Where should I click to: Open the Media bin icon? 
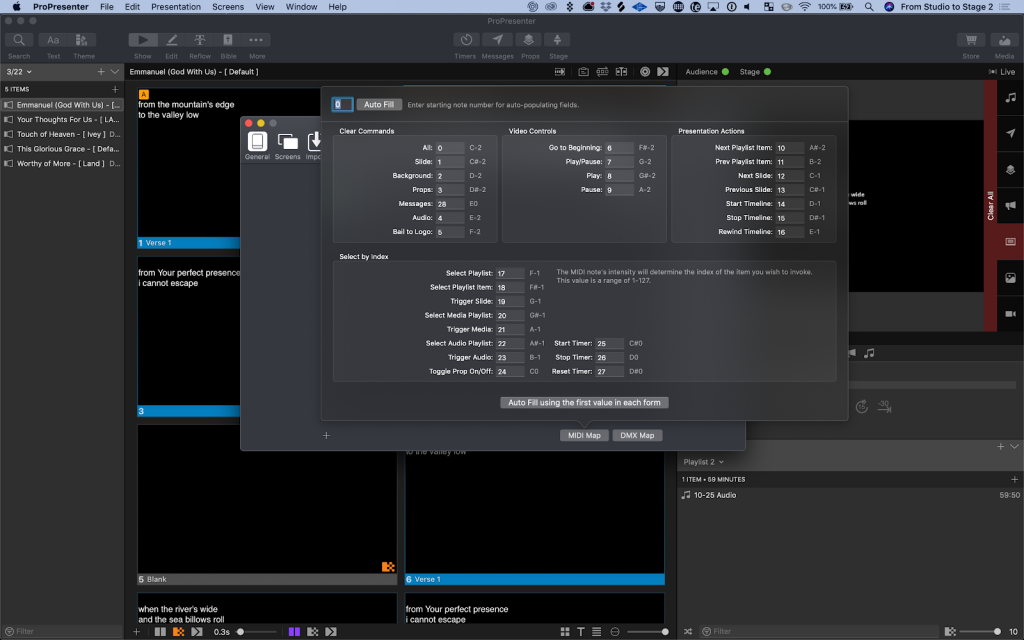1004,40
